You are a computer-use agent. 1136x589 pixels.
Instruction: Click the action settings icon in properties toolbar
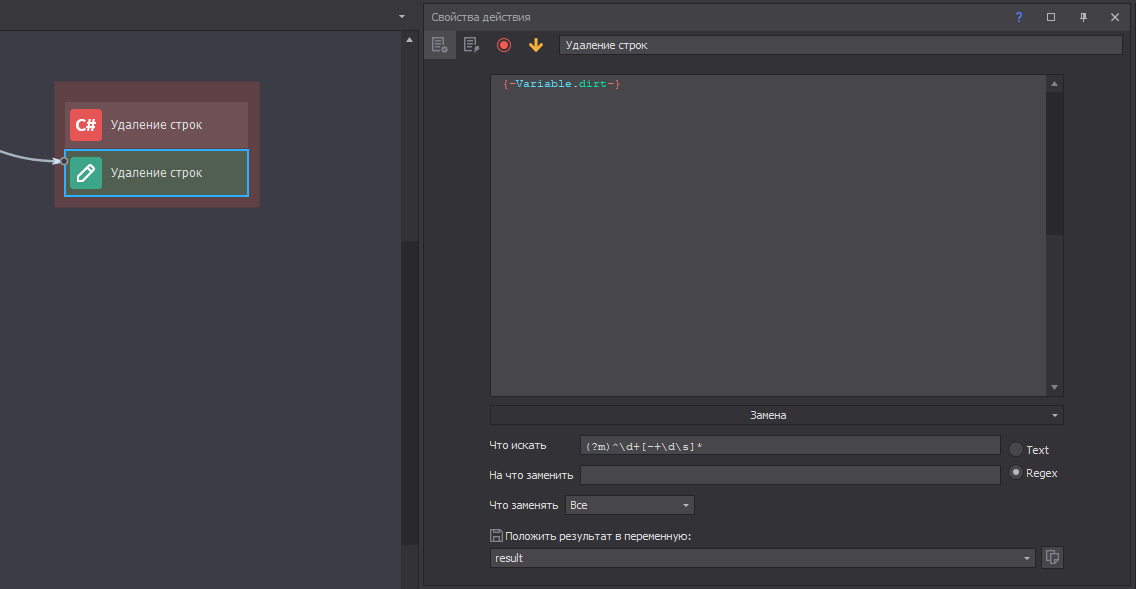pos(439,45)
